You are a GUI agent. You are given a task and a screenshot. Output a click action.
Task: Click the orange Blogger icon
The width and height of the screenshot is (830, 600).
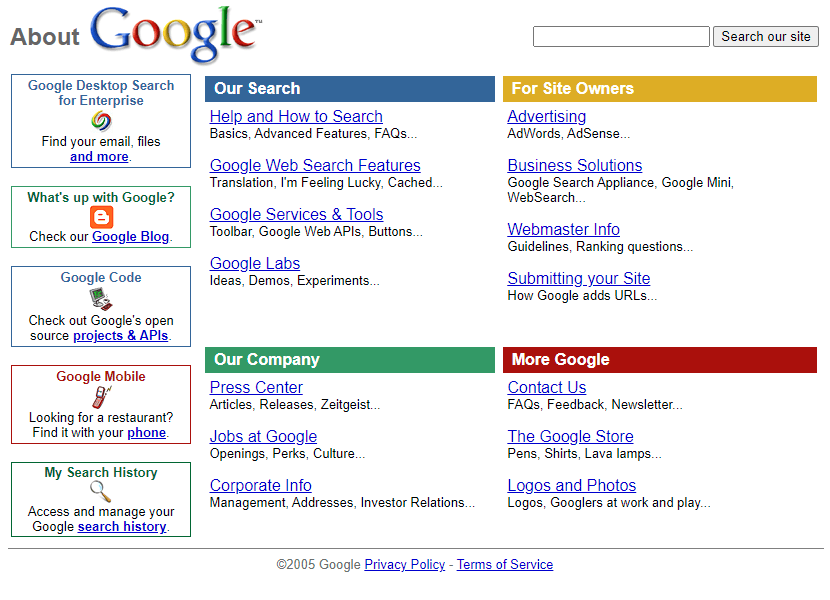[x=101, y=217]
